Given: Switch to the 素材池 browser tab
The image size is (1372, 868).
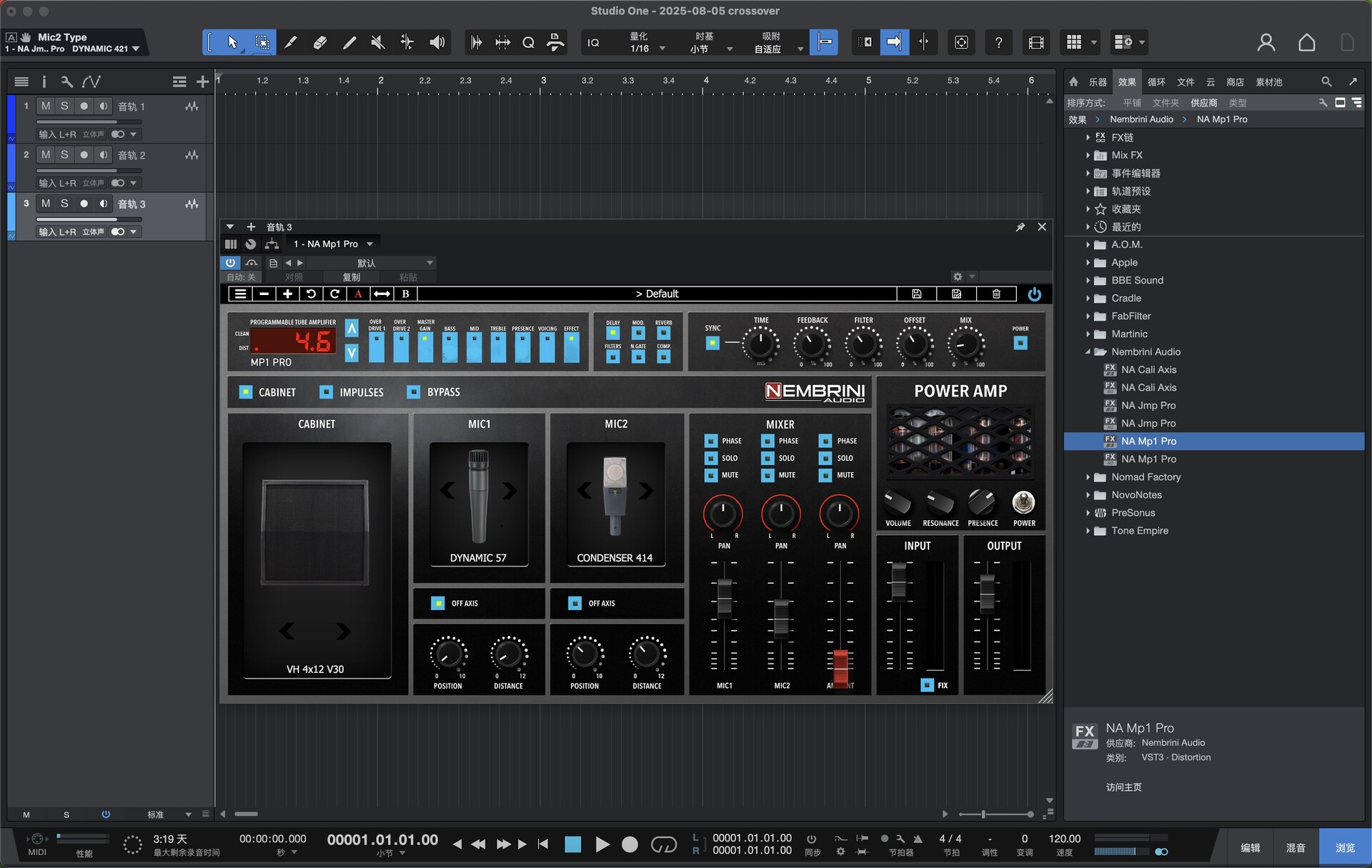Looking at the screenshot, I should point(1269,82).
